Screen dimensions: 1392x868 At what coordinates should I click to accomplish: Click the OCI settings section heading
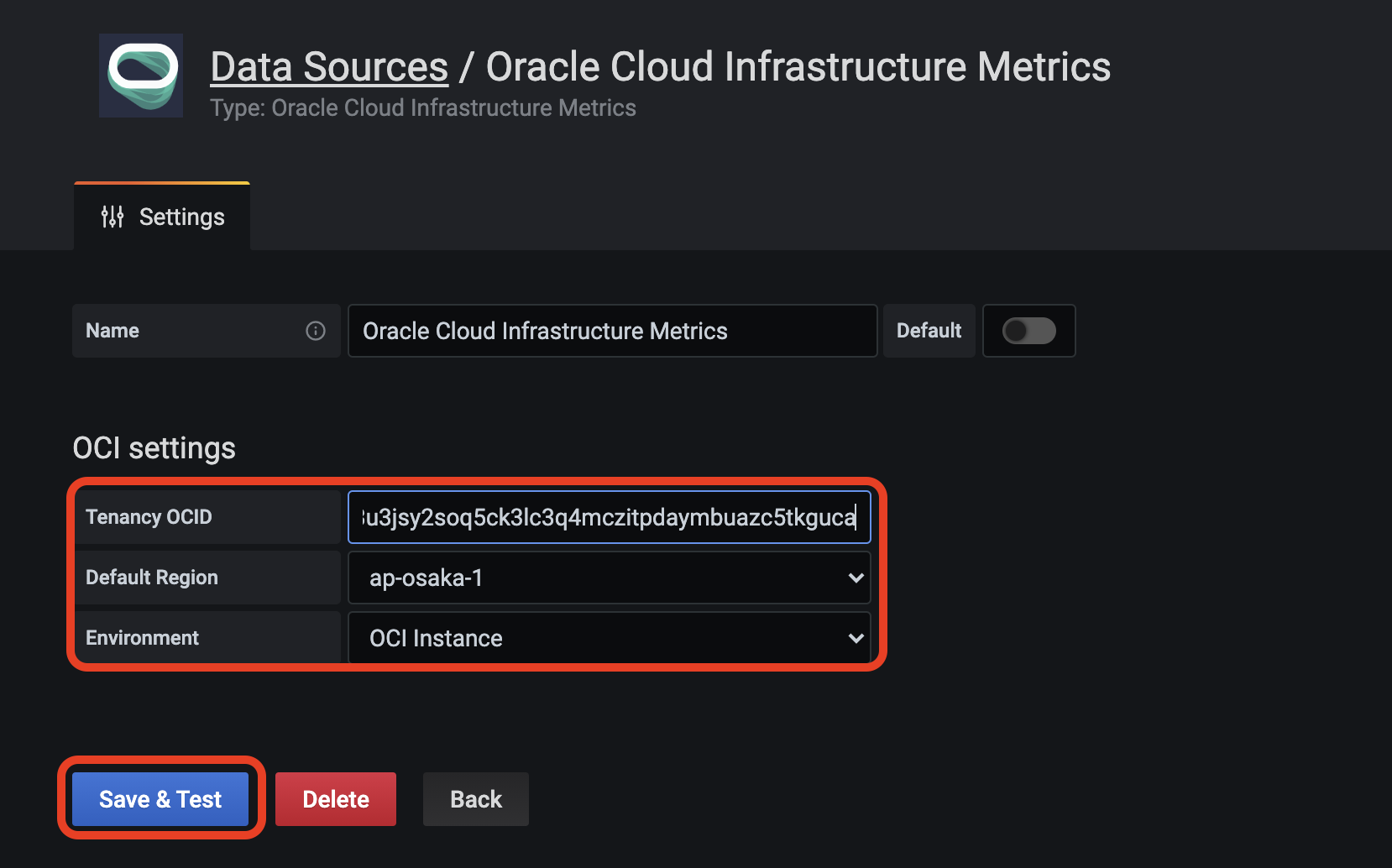coord(154,448)
